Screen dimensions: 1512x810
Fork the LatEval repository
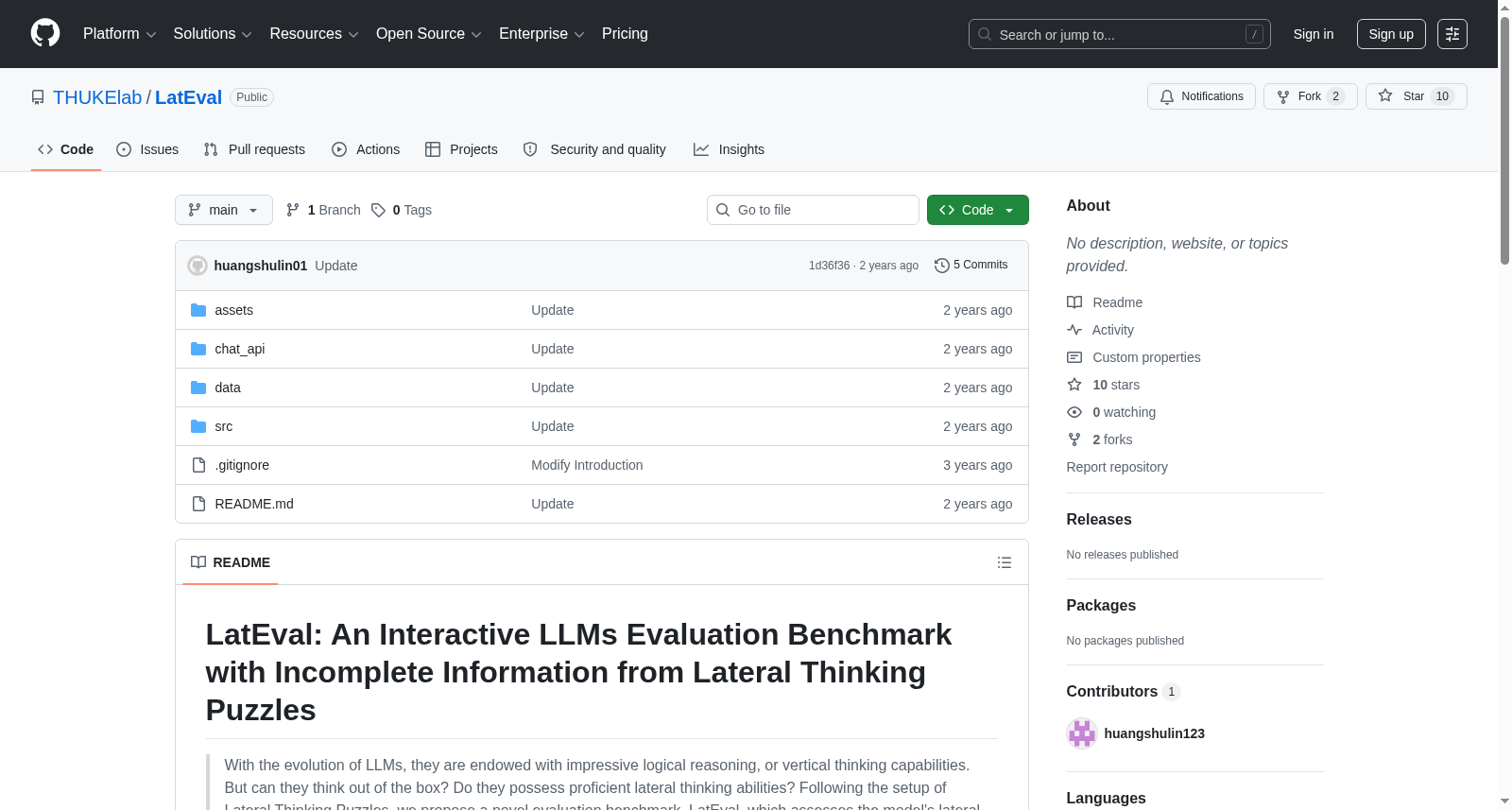coord(1310,96)
